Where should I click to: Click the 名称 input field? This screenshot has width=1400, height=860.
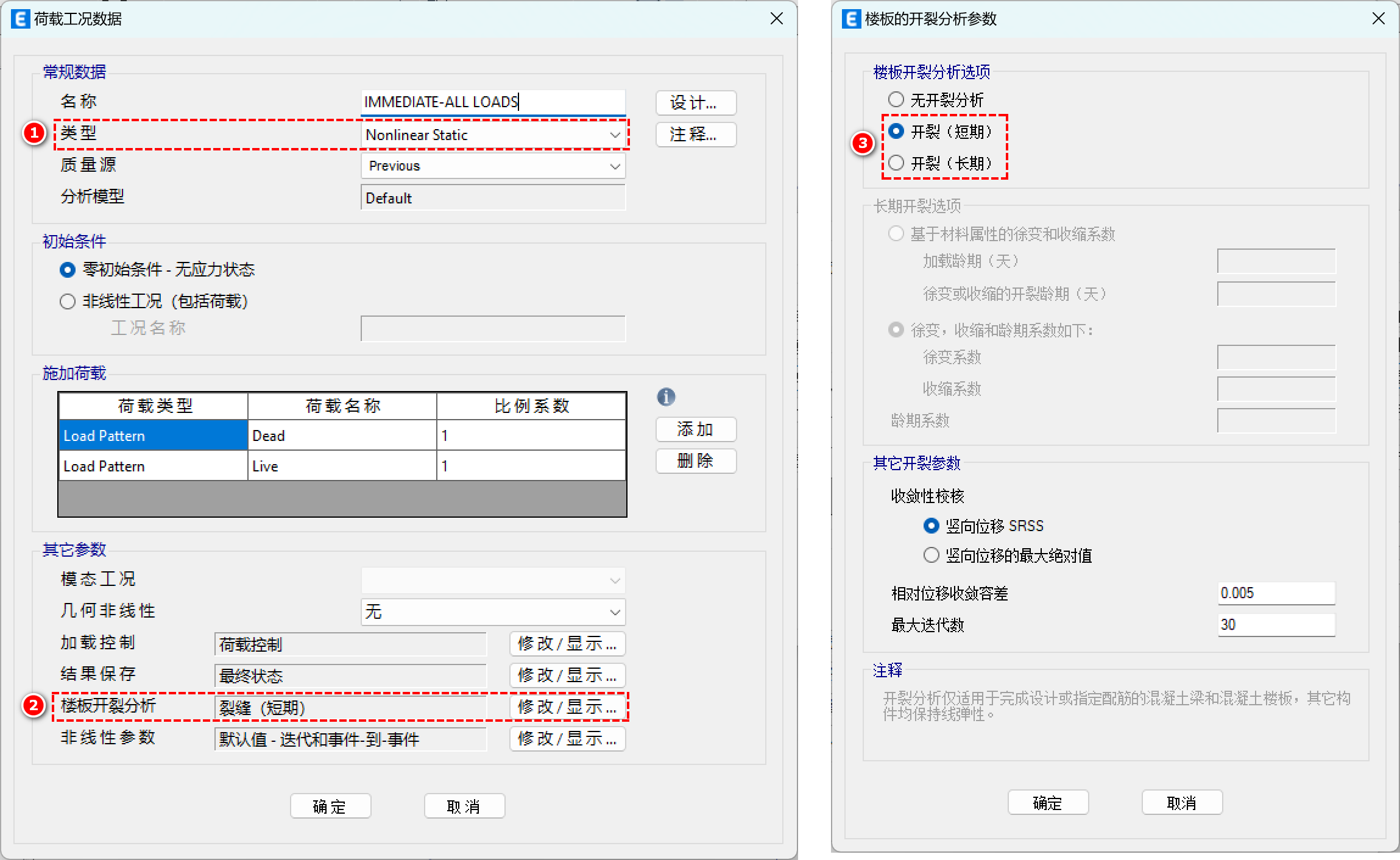coord(492,102)
